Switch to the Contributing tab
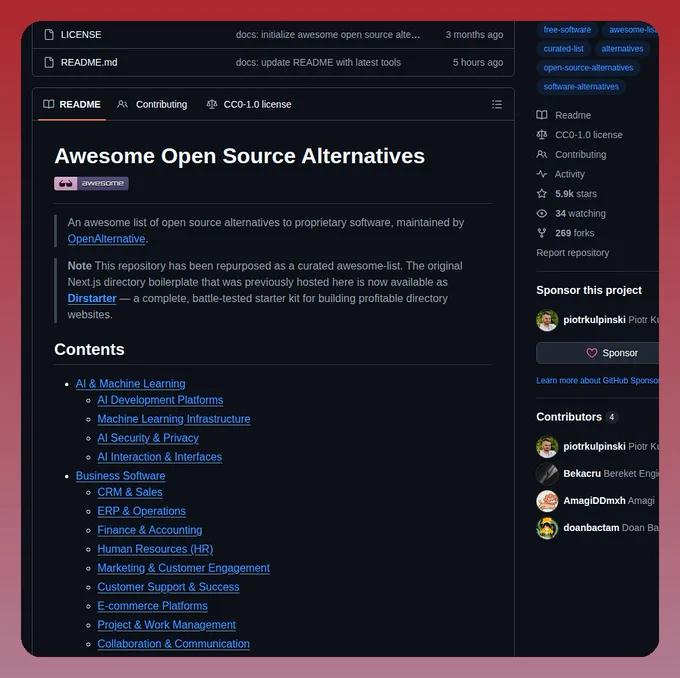The height and width of the screenshot is (678, 680). tap(152, 104)
